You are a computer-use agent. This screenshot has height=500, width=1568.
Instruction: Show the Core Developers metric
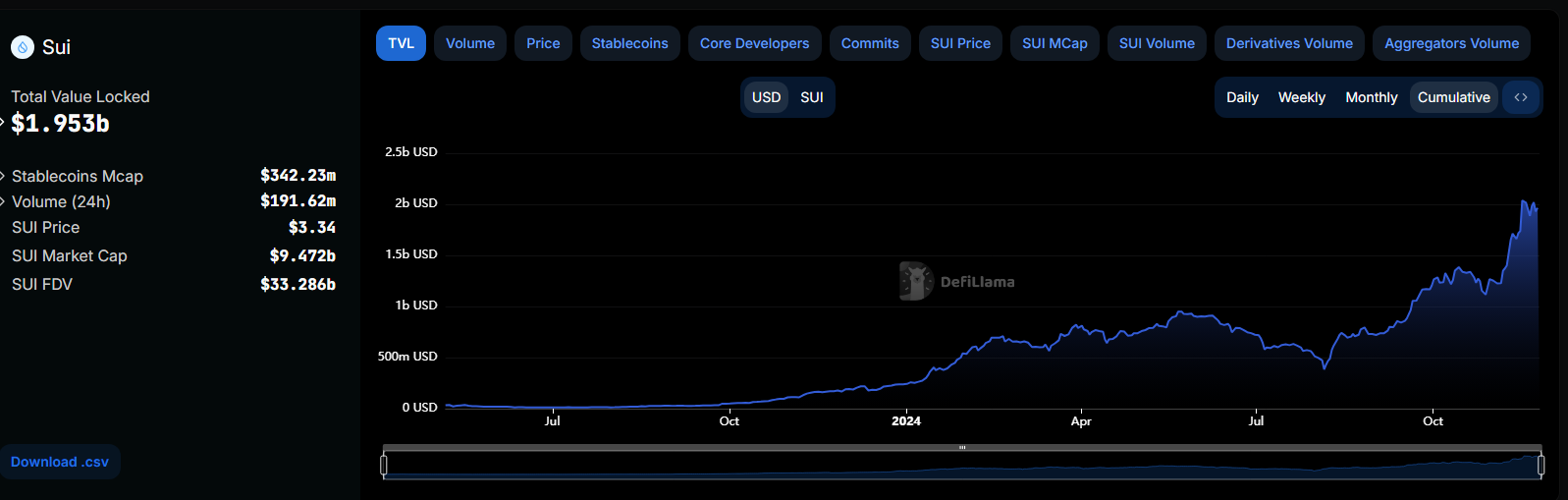pyautogui.click(x=754, y=43)
